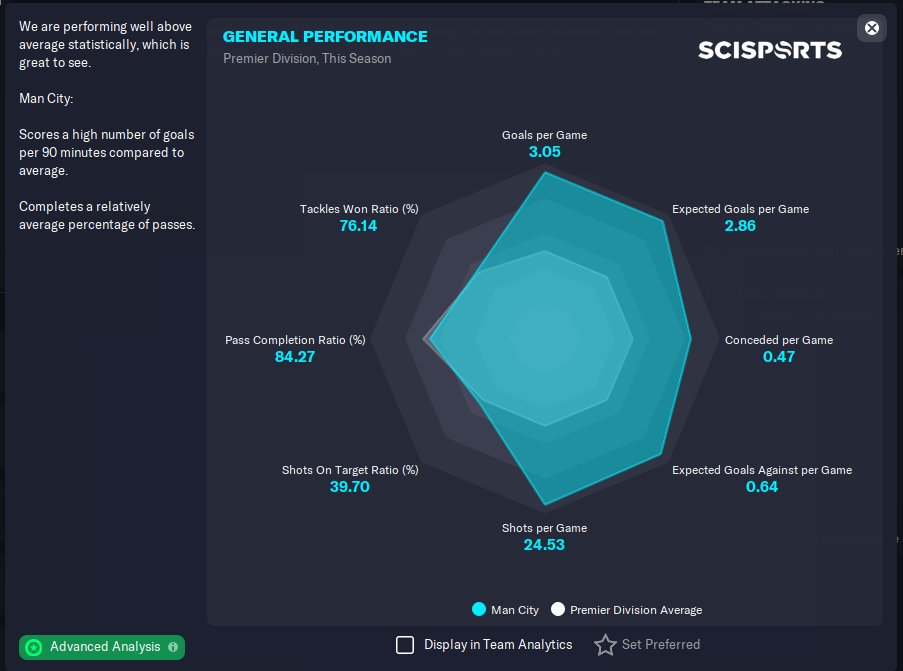The height and width of the screenshot is (671, 903).
Task: Click the General Performance heading
Action: coord(325,36)
